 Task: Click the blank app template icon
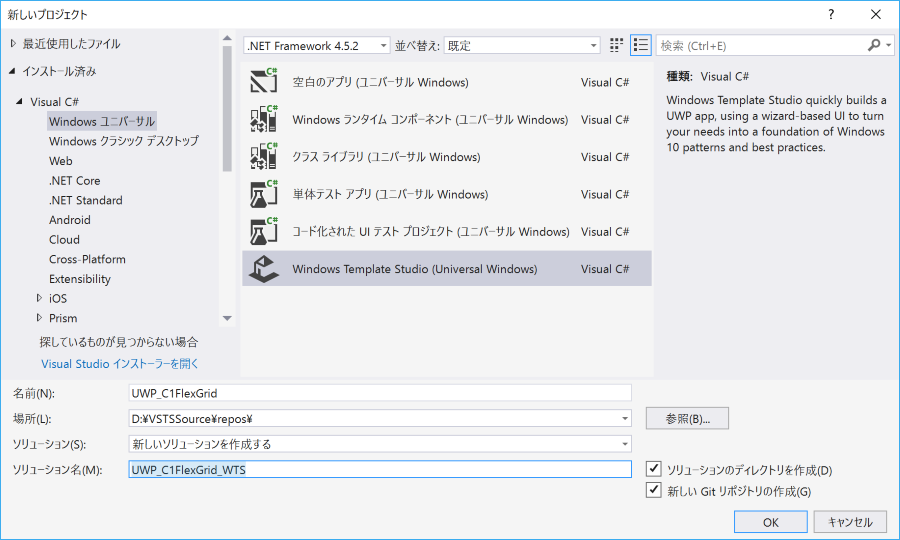[263, 82]
